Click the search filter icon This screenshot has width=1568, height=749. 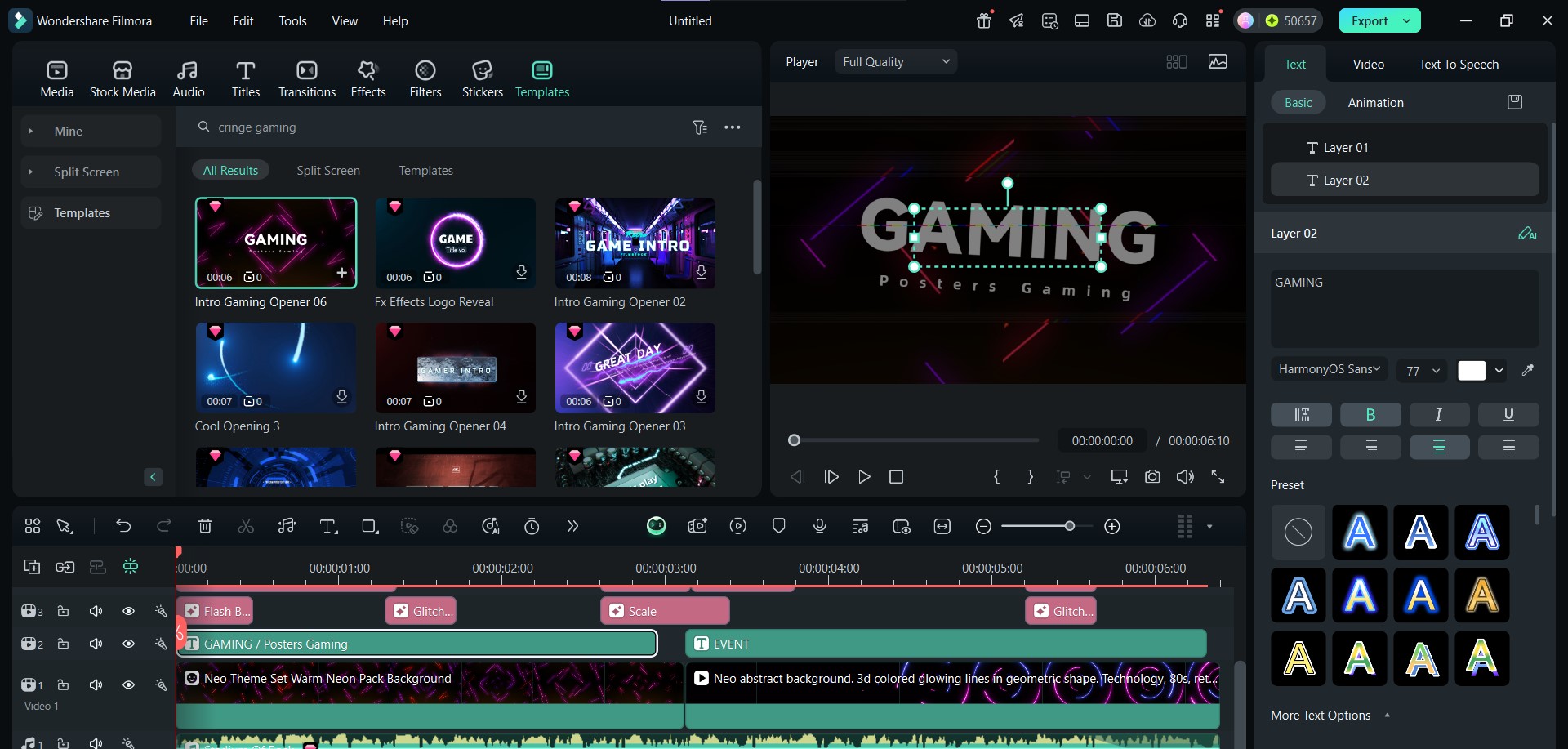(700, 127)
